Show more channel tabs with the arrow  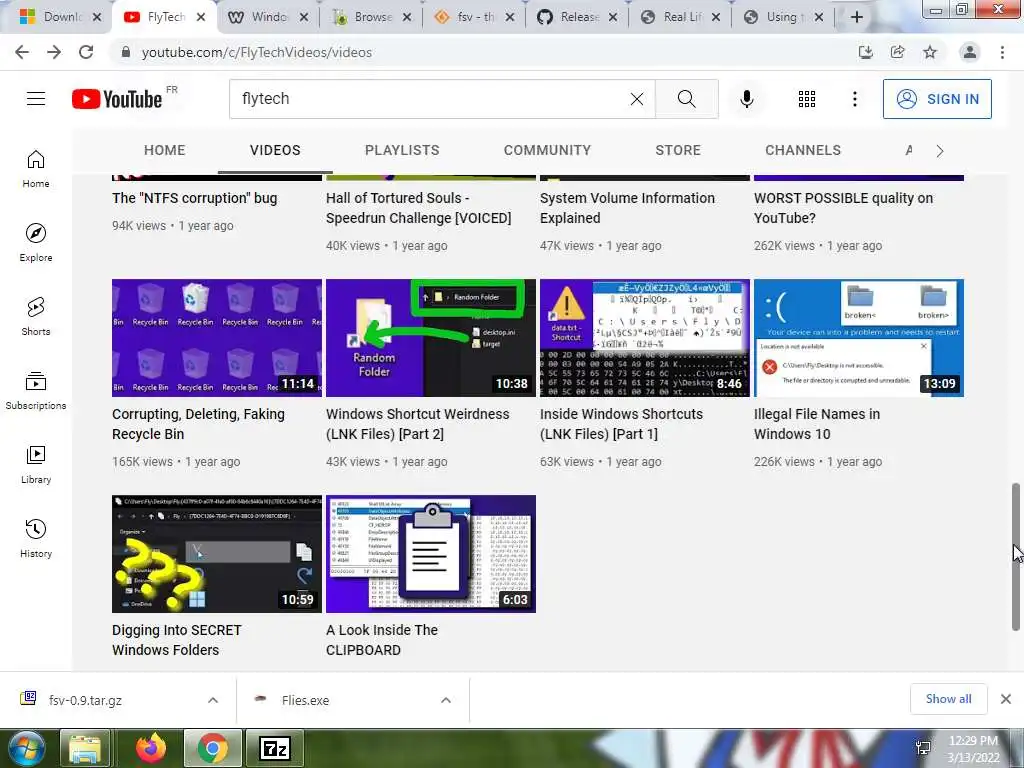point(940,151)
